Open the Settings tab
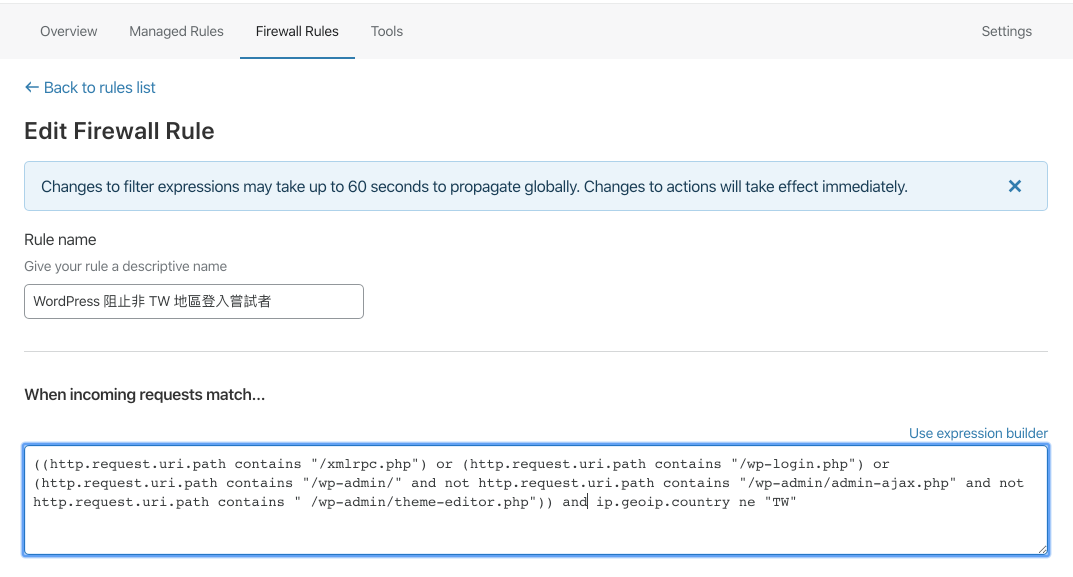The height and width of the screenshot is (577, 1073). (x=1006, y=31)
